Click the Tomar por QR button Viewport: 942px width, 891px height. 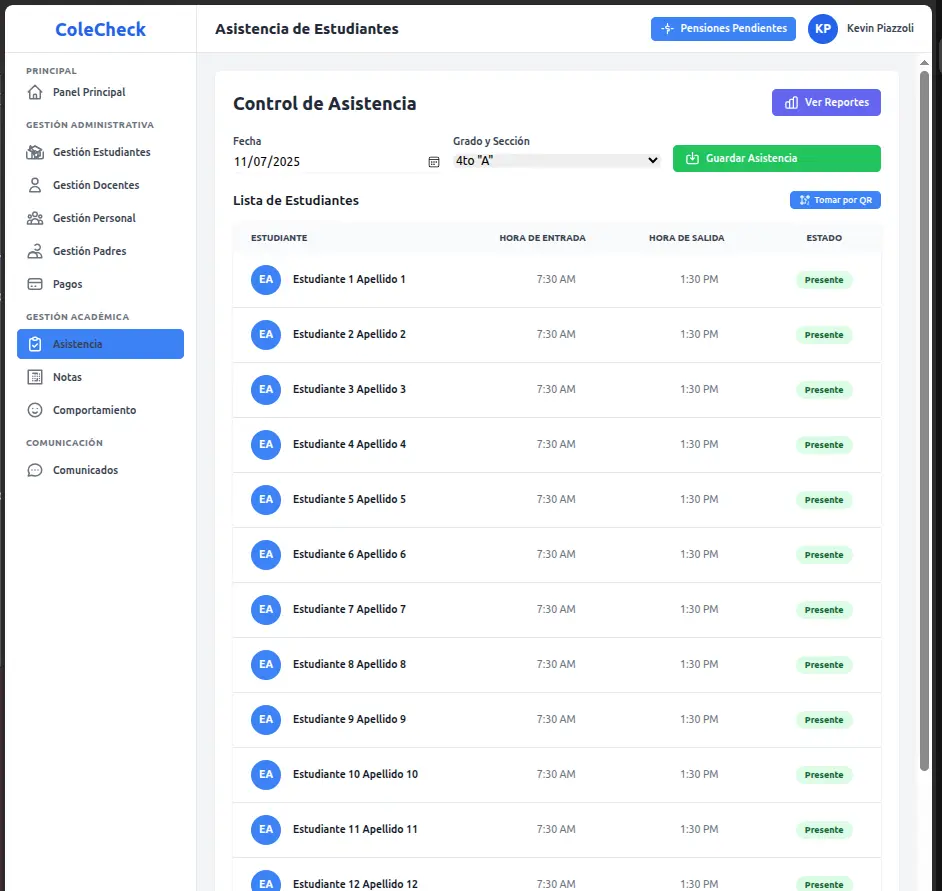click(x=835, y=200)
